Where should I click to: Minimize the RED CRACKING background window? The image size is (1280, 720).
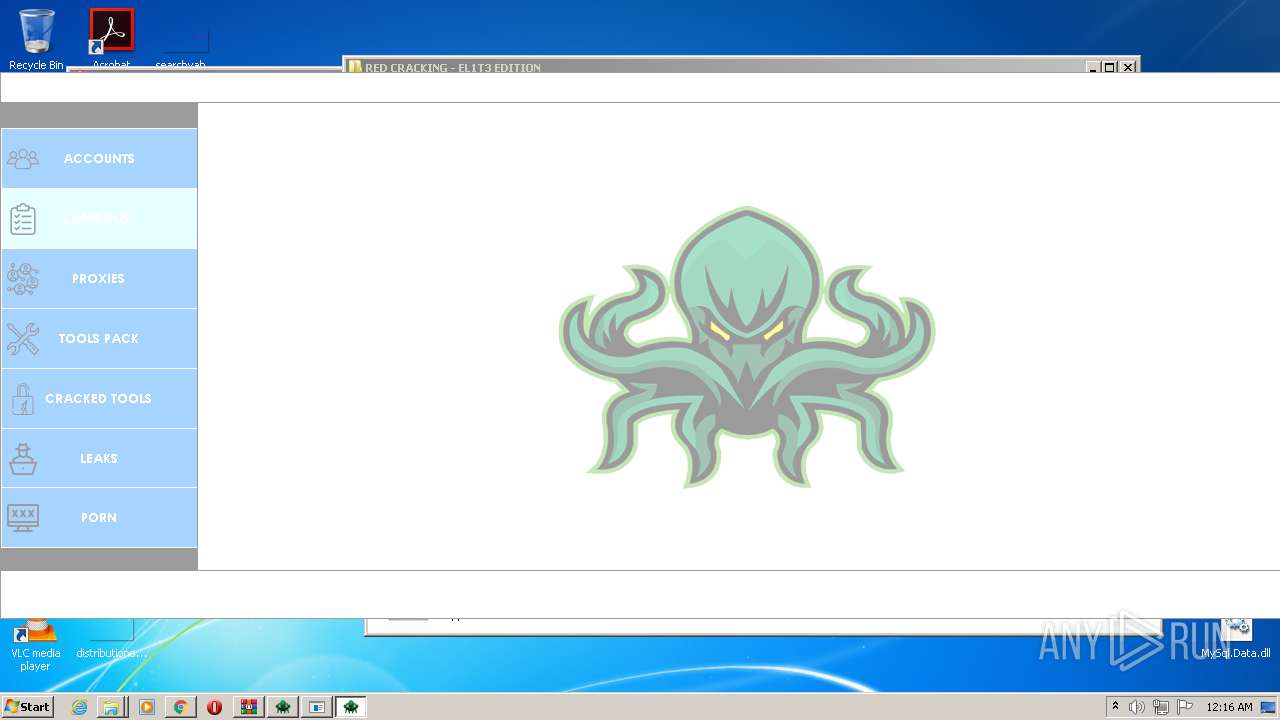pyautogui.click(x=1093, y=67)
